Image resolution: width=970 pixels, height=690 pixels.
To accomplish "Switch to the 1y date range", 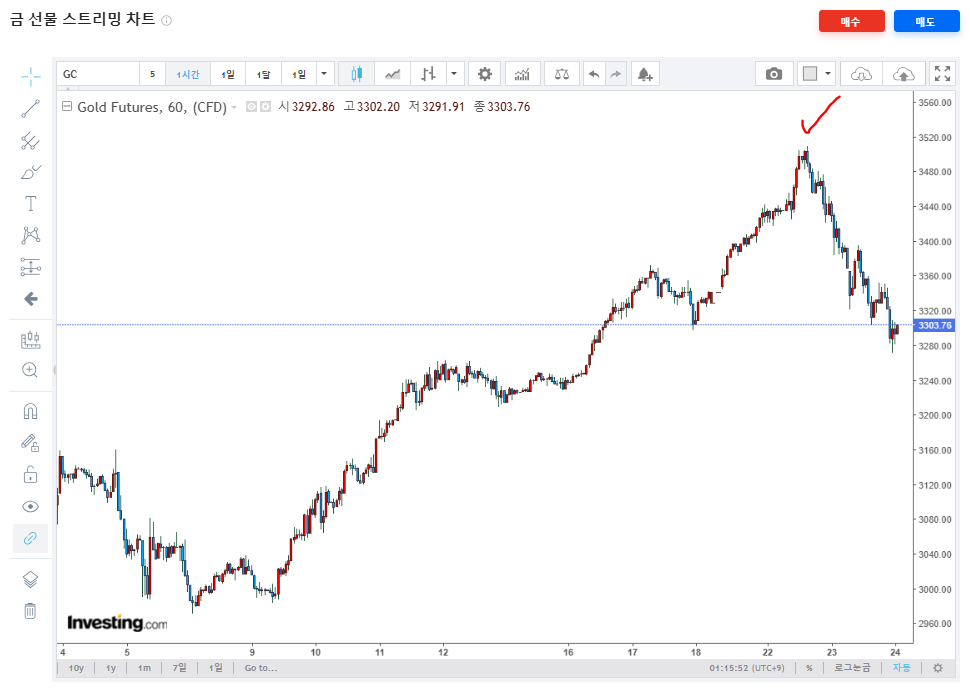I will point(111,668).
